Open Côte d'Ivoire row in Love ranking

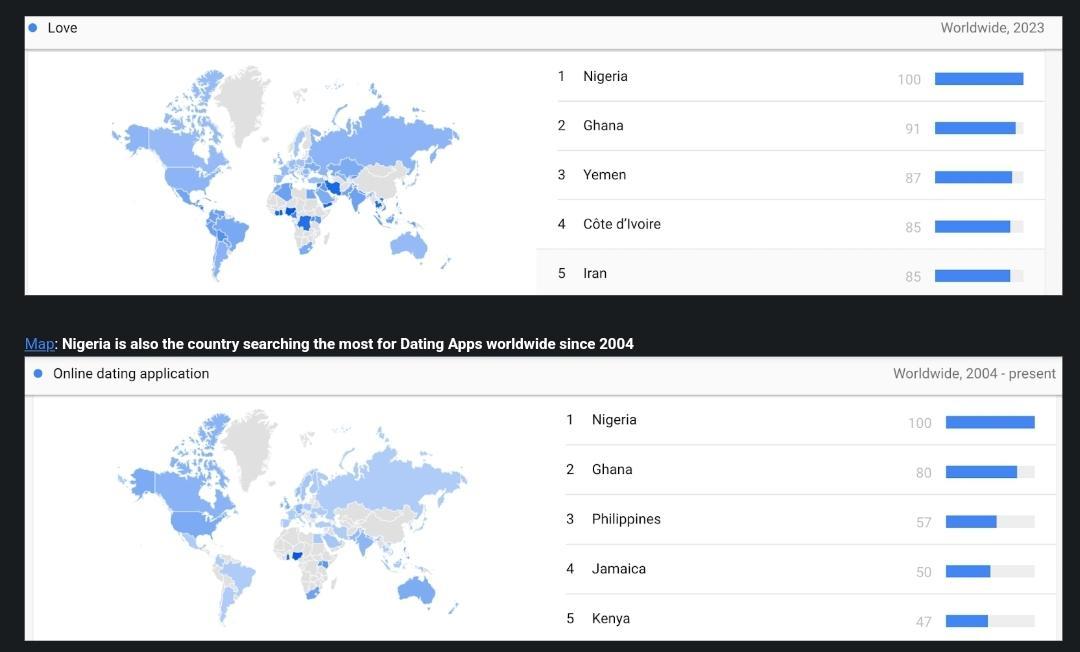[x=621, y=224]
